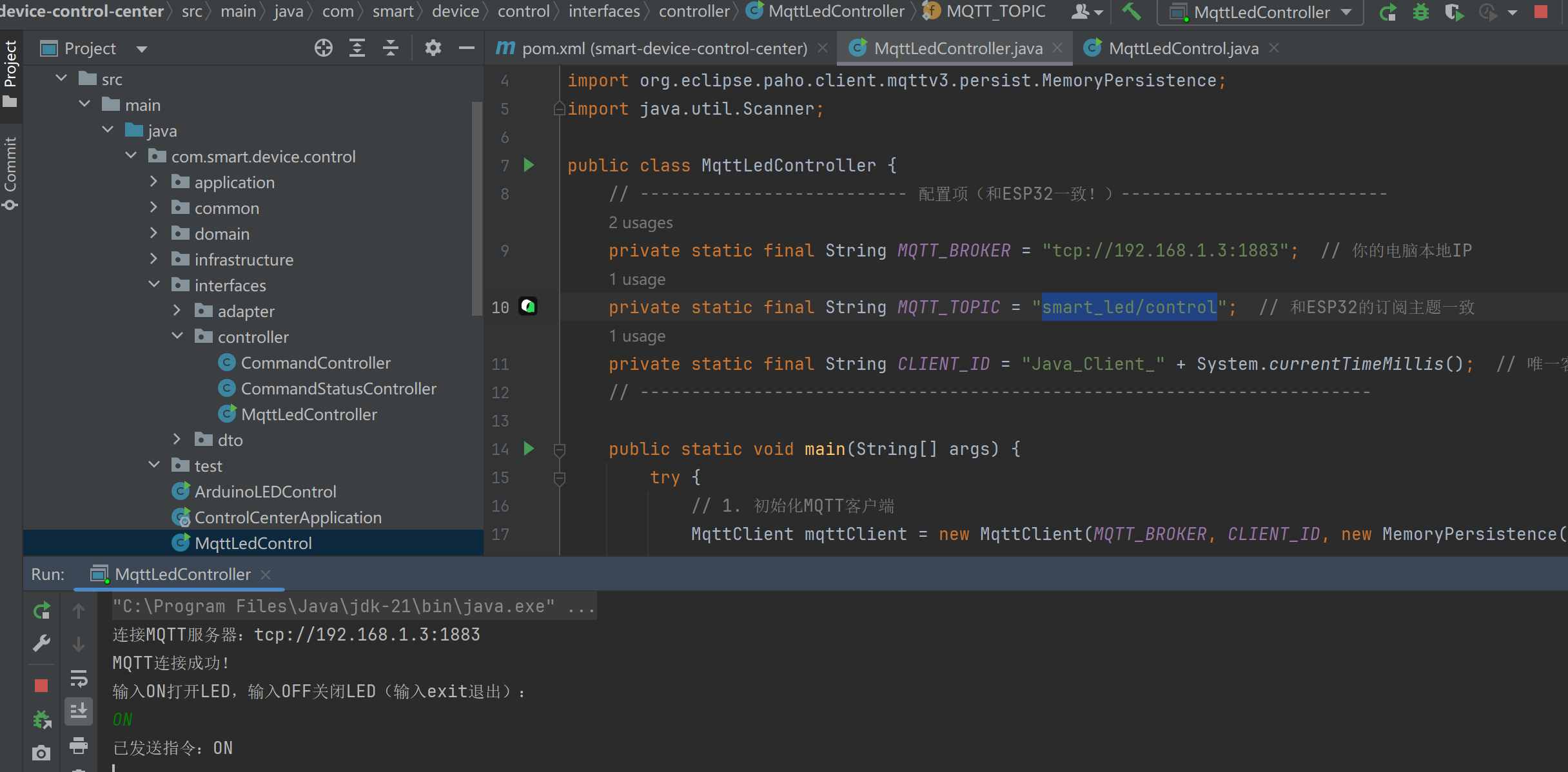
Task: Open Project panel settings gear
Action: [x=433, y=48]
